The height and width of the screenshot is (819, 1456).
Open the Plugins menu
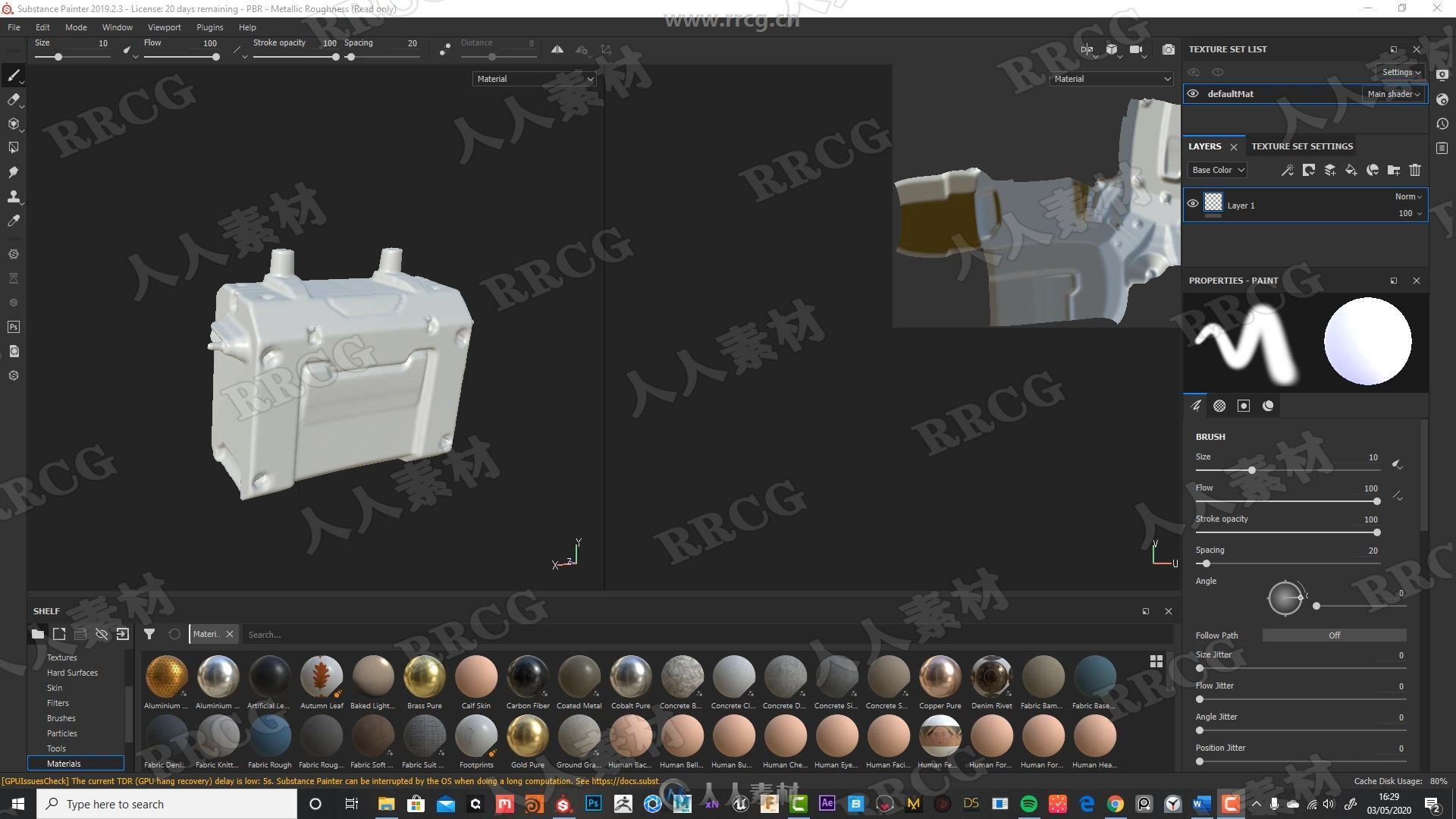point(210,27)
